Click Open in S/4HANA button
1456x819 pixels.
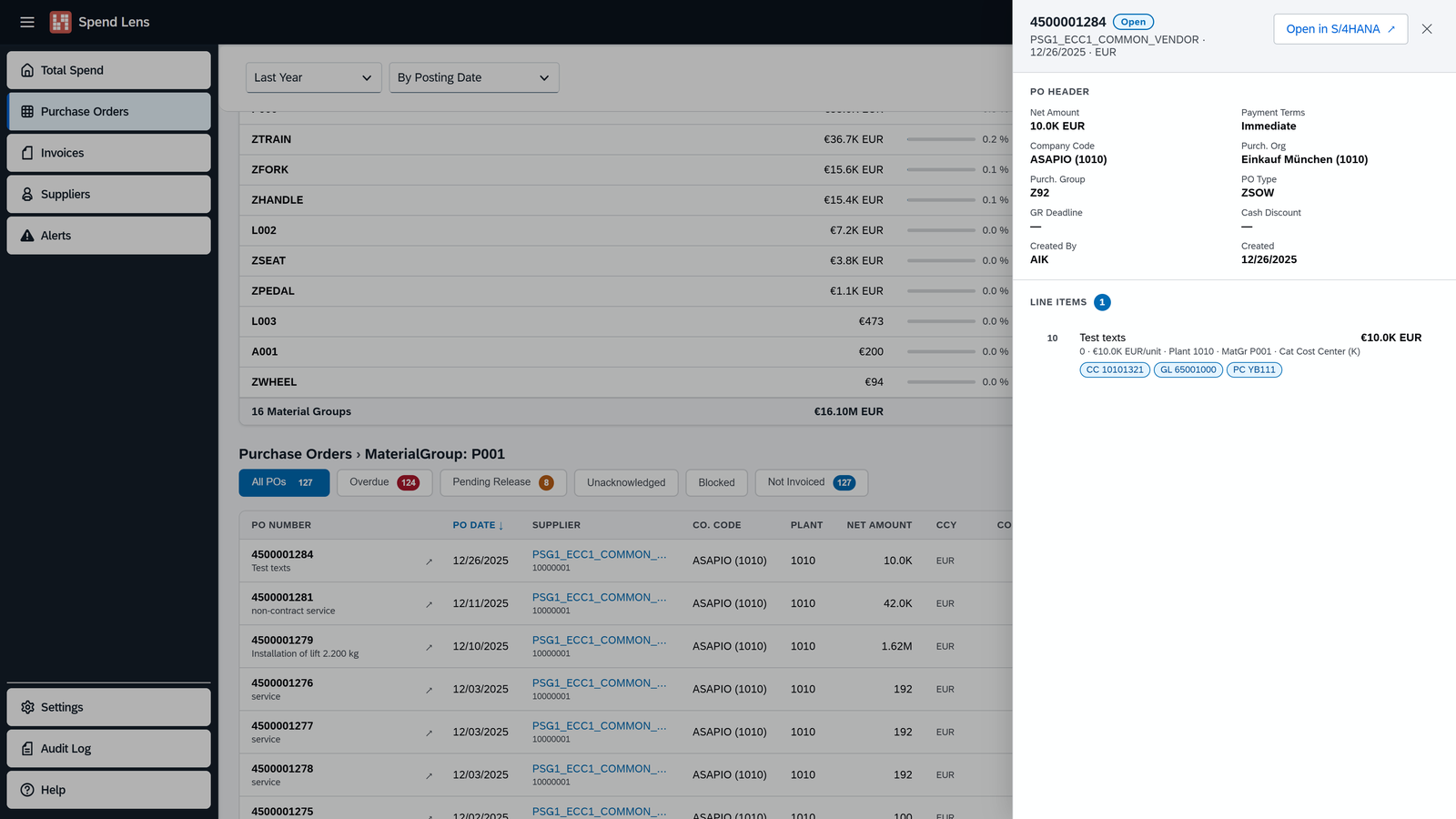[1340, 29]
